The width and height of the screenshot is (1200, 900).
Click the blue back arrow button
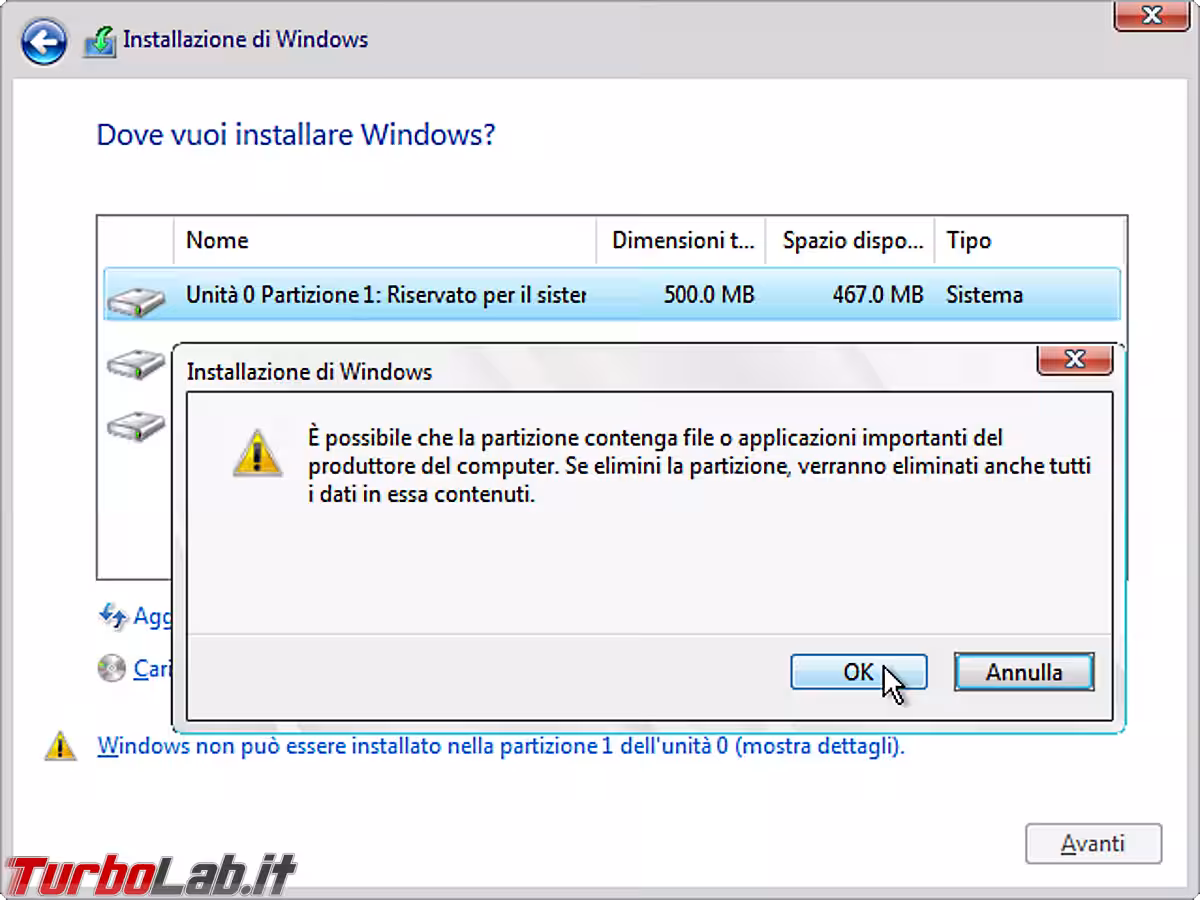tap(44, 42)
